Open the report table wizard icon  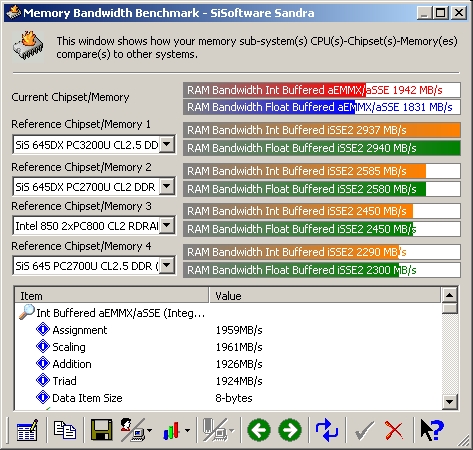coord(27,430)
